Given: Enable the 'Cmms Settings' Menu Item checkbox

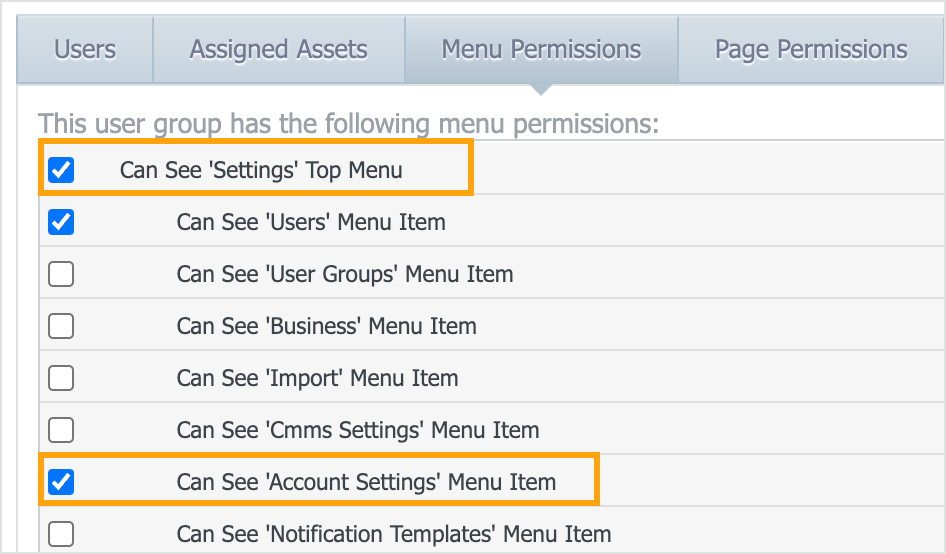Looking at the screenshot, I should coord(62,430).
